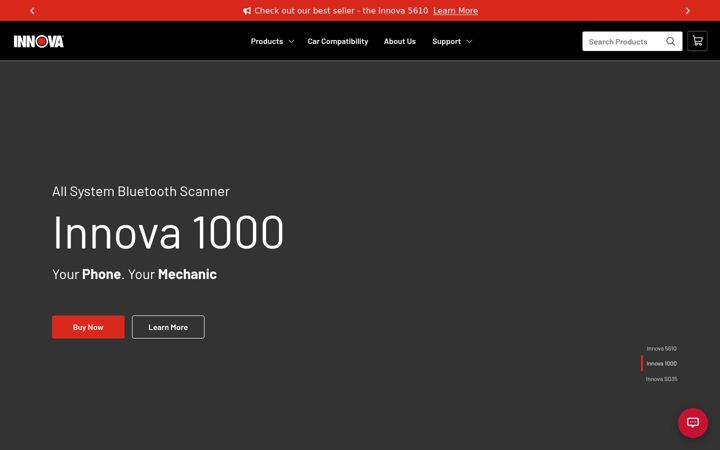Viewport: 720px width, 450px height.
Task: Open the shopping cart
Action: pos(697,41)
